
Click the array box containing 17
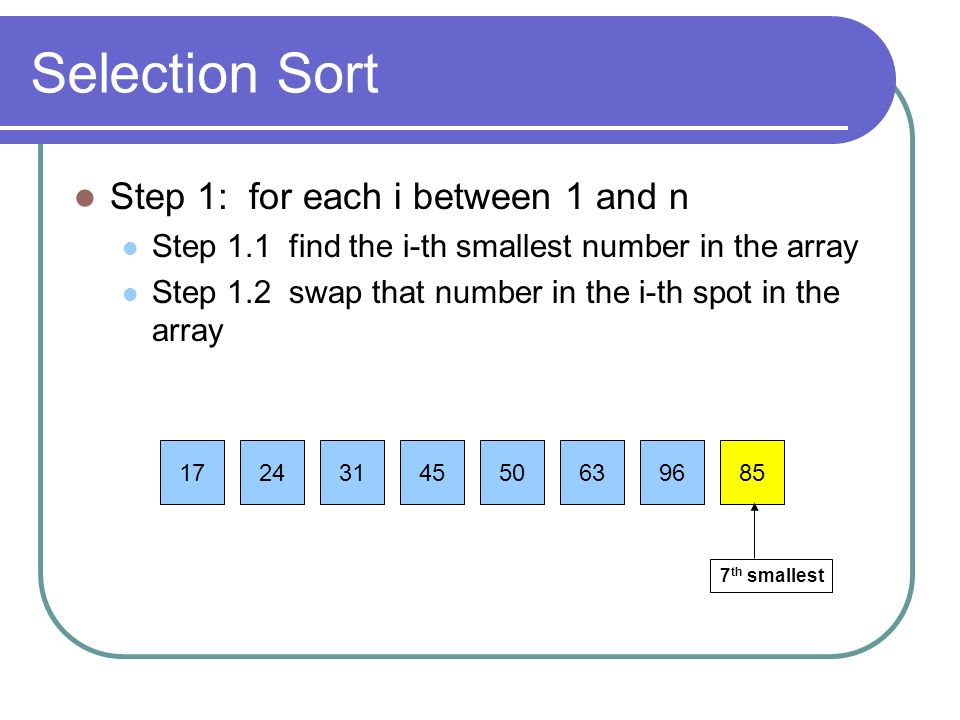click(x=192, y=472)
